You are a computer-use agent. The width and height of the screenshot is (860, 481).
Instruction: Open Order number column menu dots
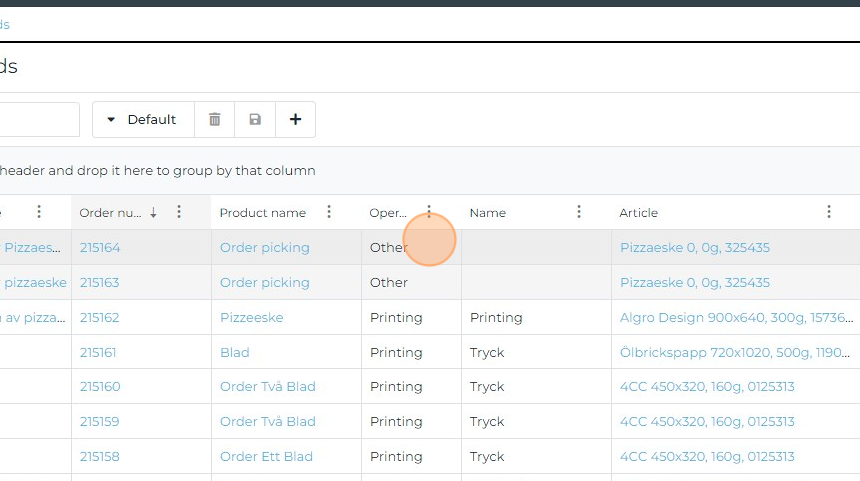pos(179,212)
